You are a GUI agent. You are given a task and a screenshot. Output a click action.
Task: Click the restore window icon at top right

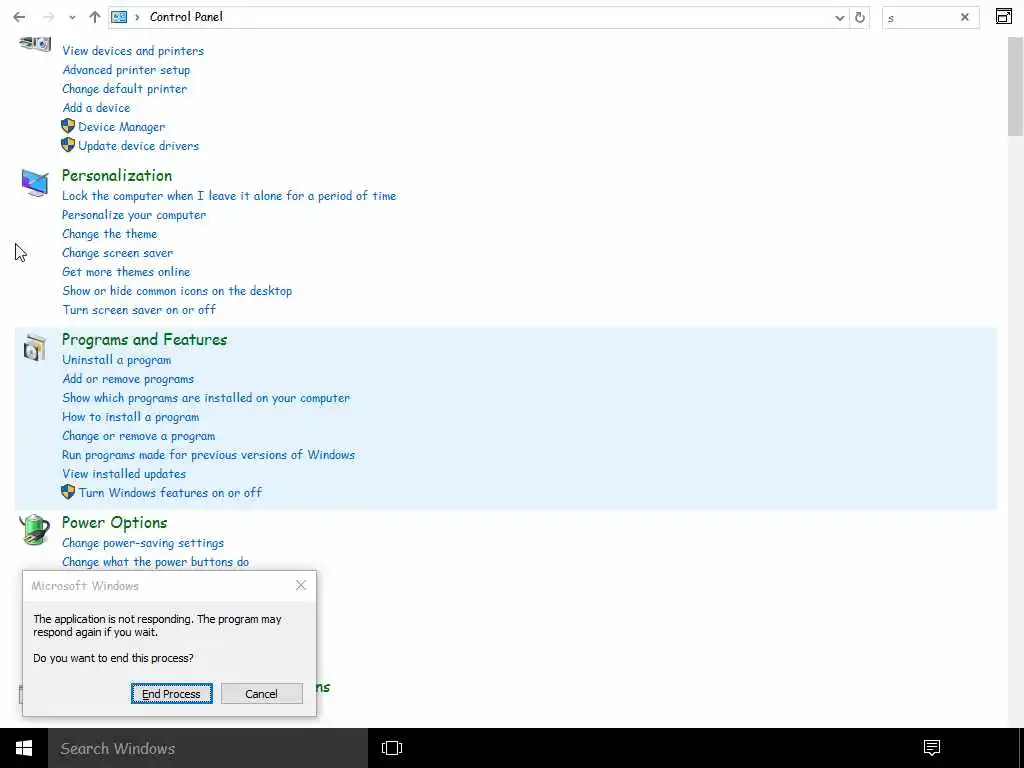1004,16
